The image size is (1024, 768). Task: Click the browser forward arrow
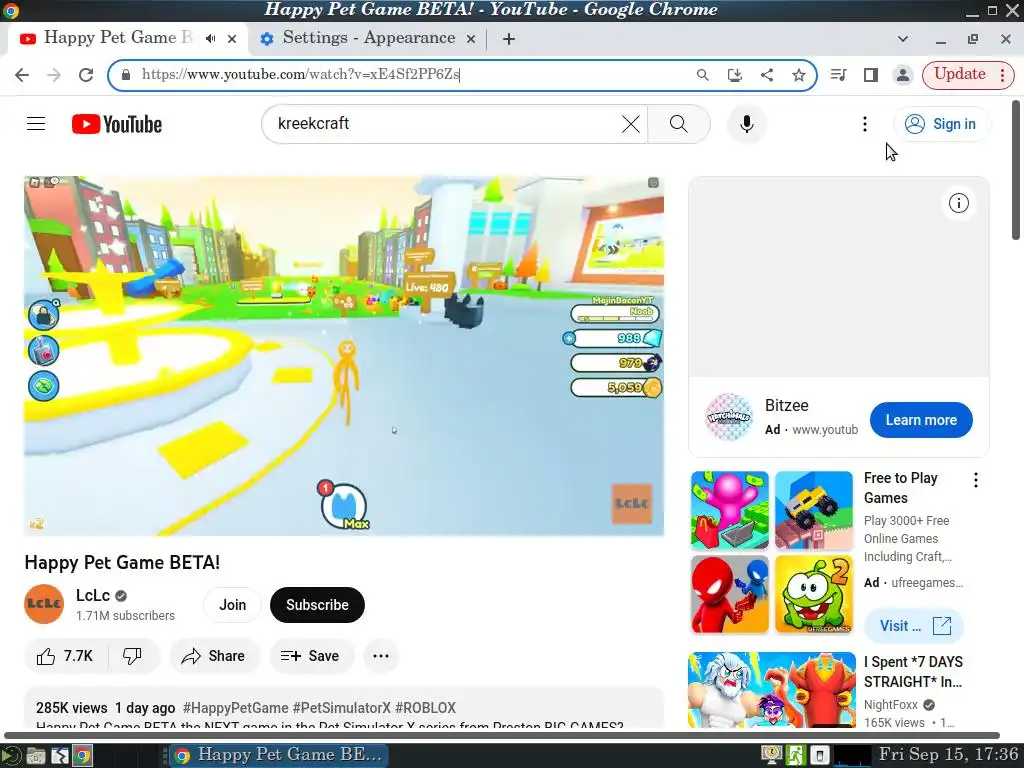[x=54, y=74]
